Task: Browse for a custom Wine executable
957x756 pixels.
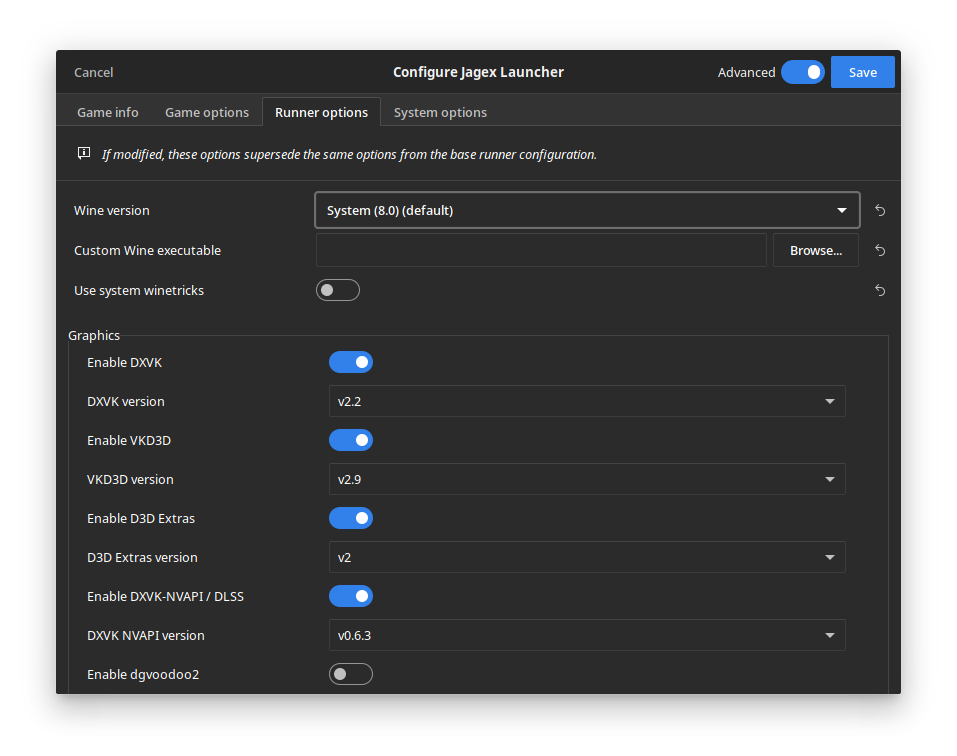Action: (x=815, y=250)
